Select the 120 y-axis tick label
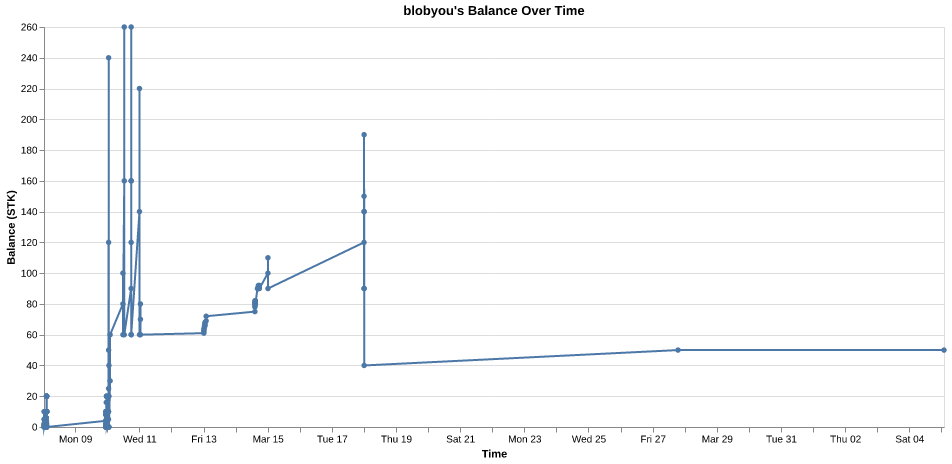 (x=30, y=243)
